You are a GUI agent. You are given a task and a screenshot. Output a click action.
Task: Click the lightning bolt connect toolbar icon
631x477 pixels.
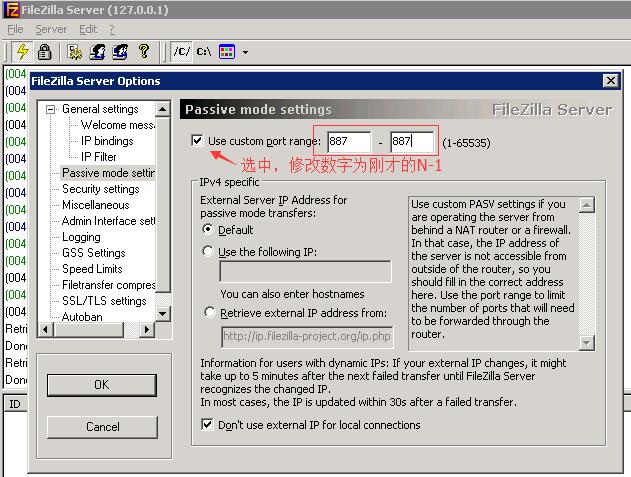[22, 52]
